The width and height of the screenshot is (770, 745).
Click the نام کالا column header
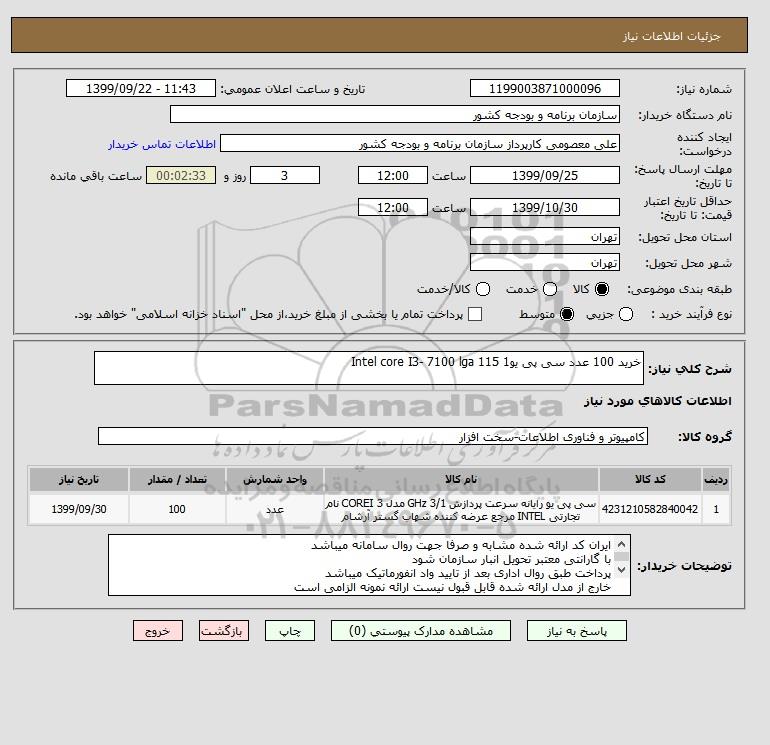(461, 479)
